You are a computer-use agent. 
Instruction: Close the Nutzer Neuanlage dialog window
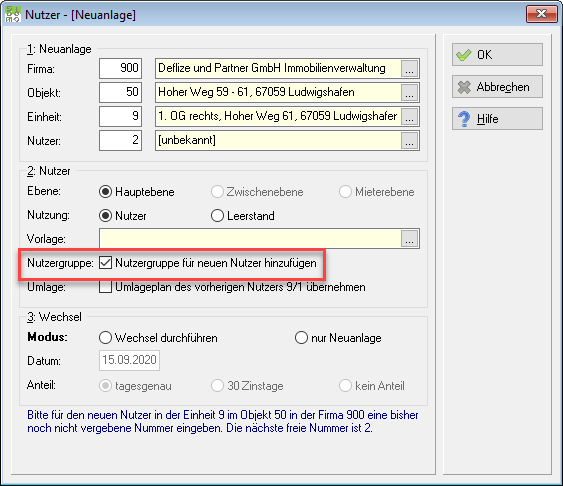pyautogui.click(x=541, y=14)
